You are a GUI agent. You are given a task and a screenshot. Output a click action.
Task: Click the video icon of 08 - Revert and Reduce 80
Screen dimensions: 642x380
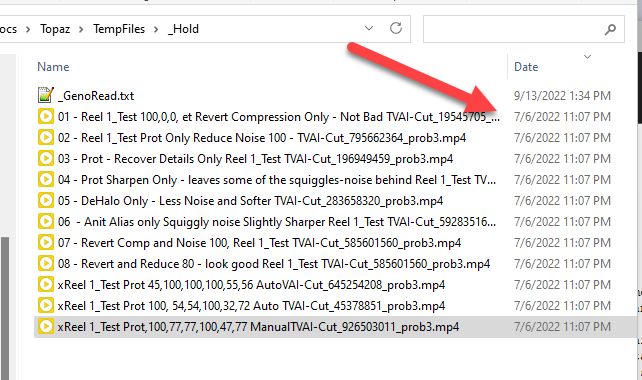click(45, 263)
